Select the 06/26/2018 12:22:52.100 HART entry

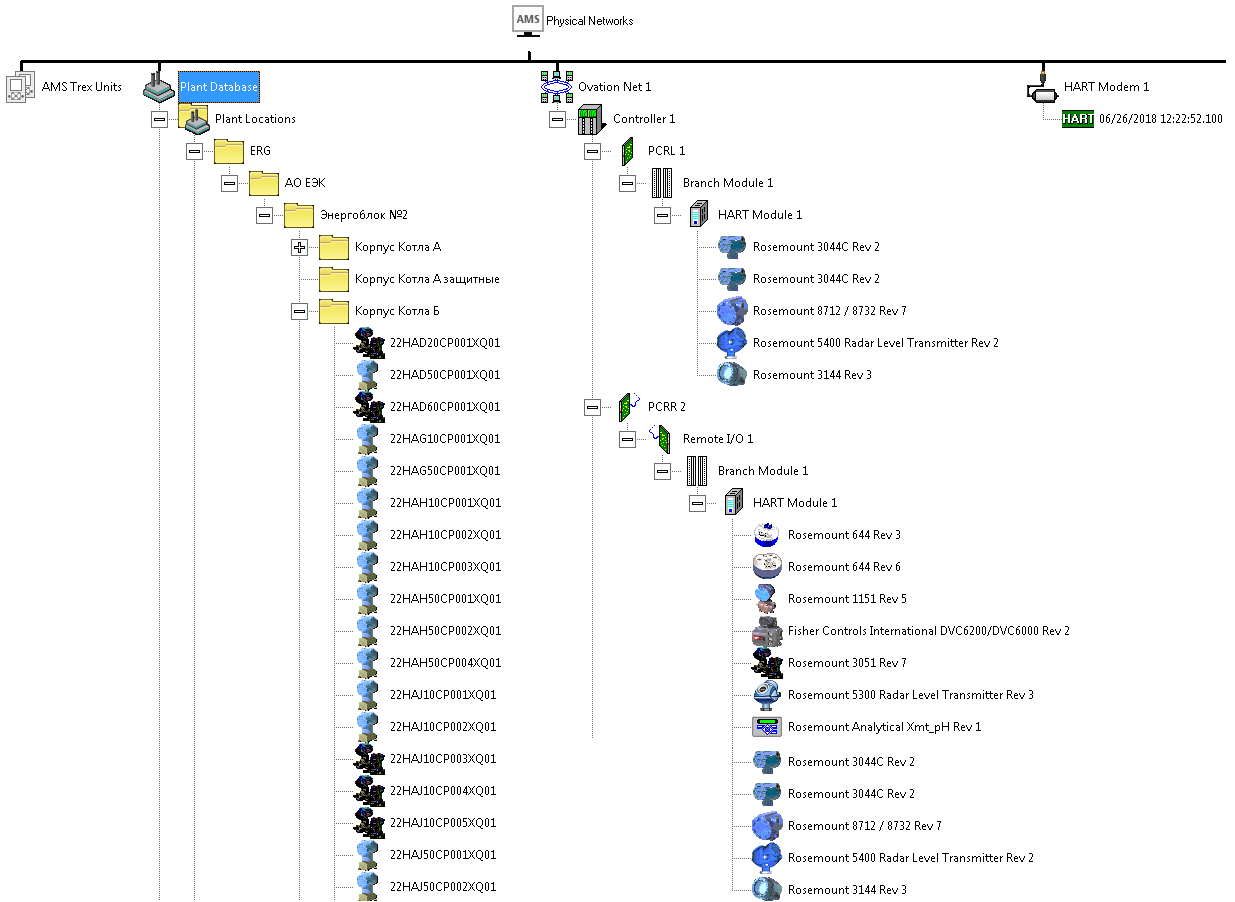(x=1160, y=119)
